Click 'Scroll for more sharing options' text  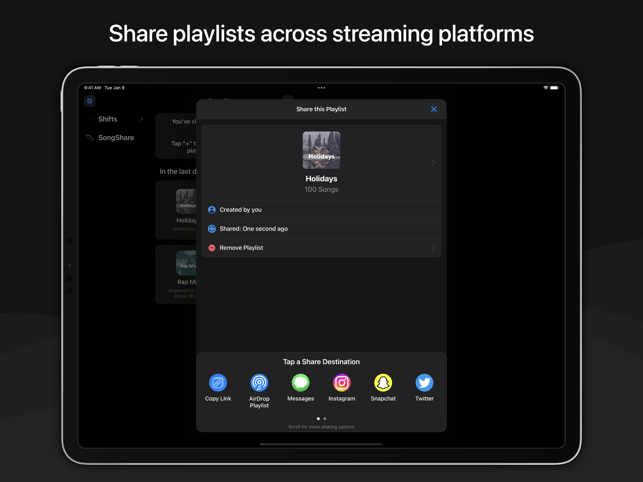tap(322, 427)
